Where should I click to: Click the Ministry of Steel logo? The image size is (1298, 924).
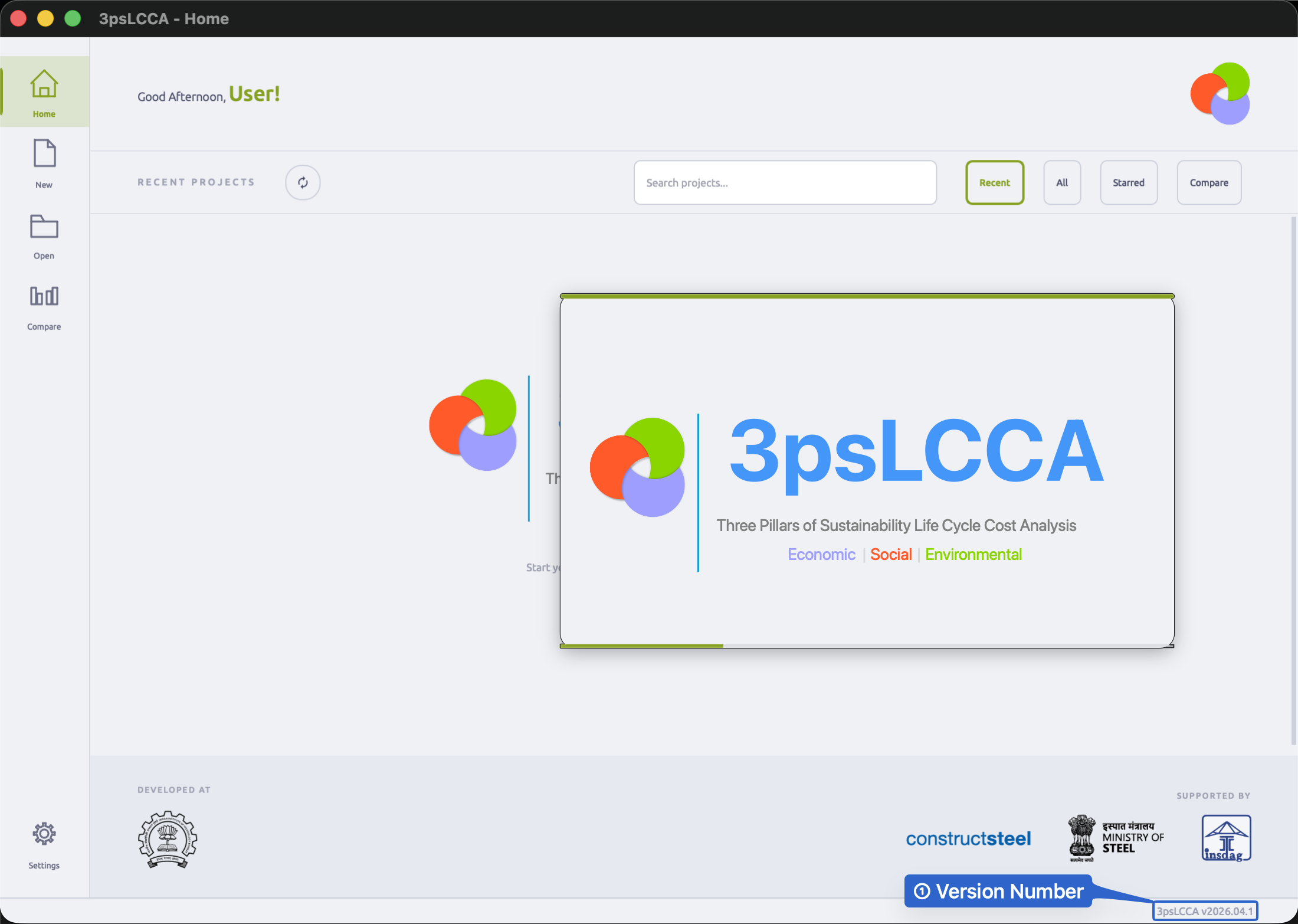pos(1116,838)
